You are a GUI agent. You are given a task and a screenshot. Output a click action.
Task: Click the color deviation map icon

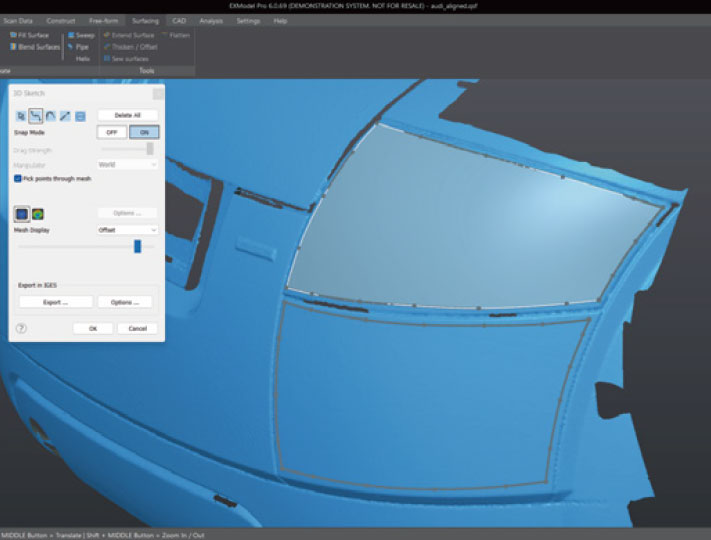(38, 214)
